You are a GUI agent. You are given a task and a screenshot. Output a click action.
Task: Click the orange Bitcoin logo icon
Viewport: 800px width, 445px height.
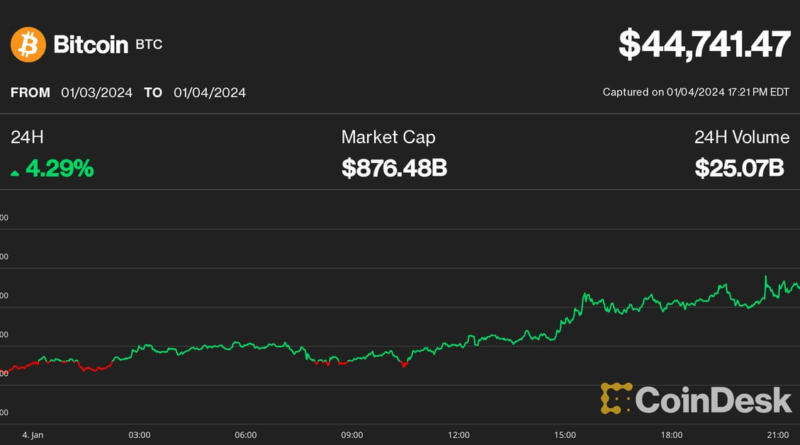[x=27, y=45]
